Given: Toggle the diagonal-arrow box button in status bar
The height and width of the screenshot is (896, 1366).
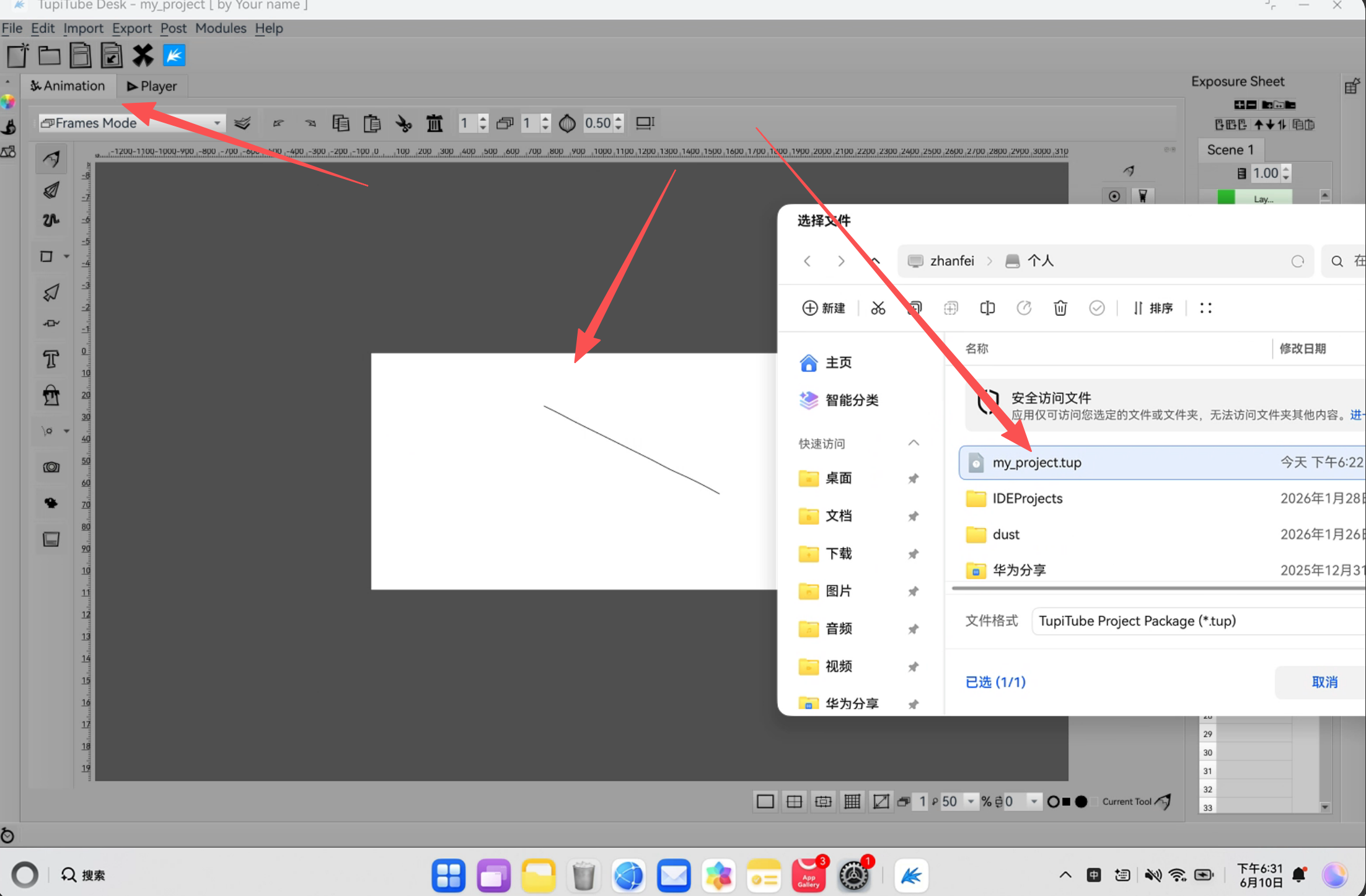Looking at the screenshot, I should 881,802.
